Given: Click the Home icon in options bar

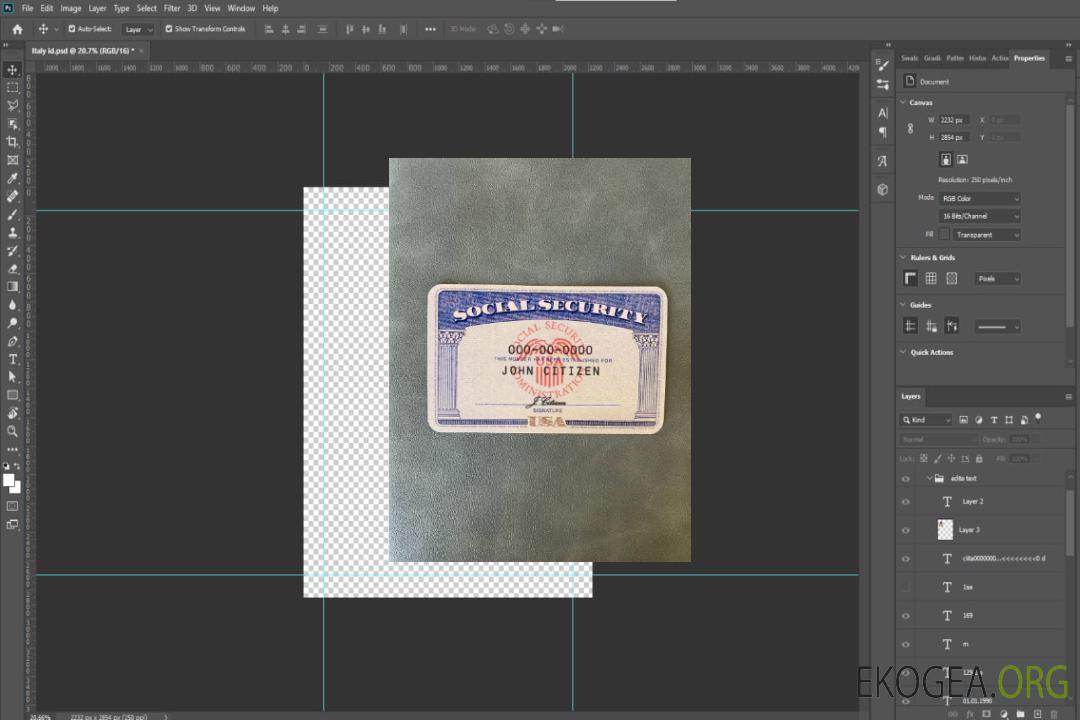Looking at the screenshot, I should 17,29.
